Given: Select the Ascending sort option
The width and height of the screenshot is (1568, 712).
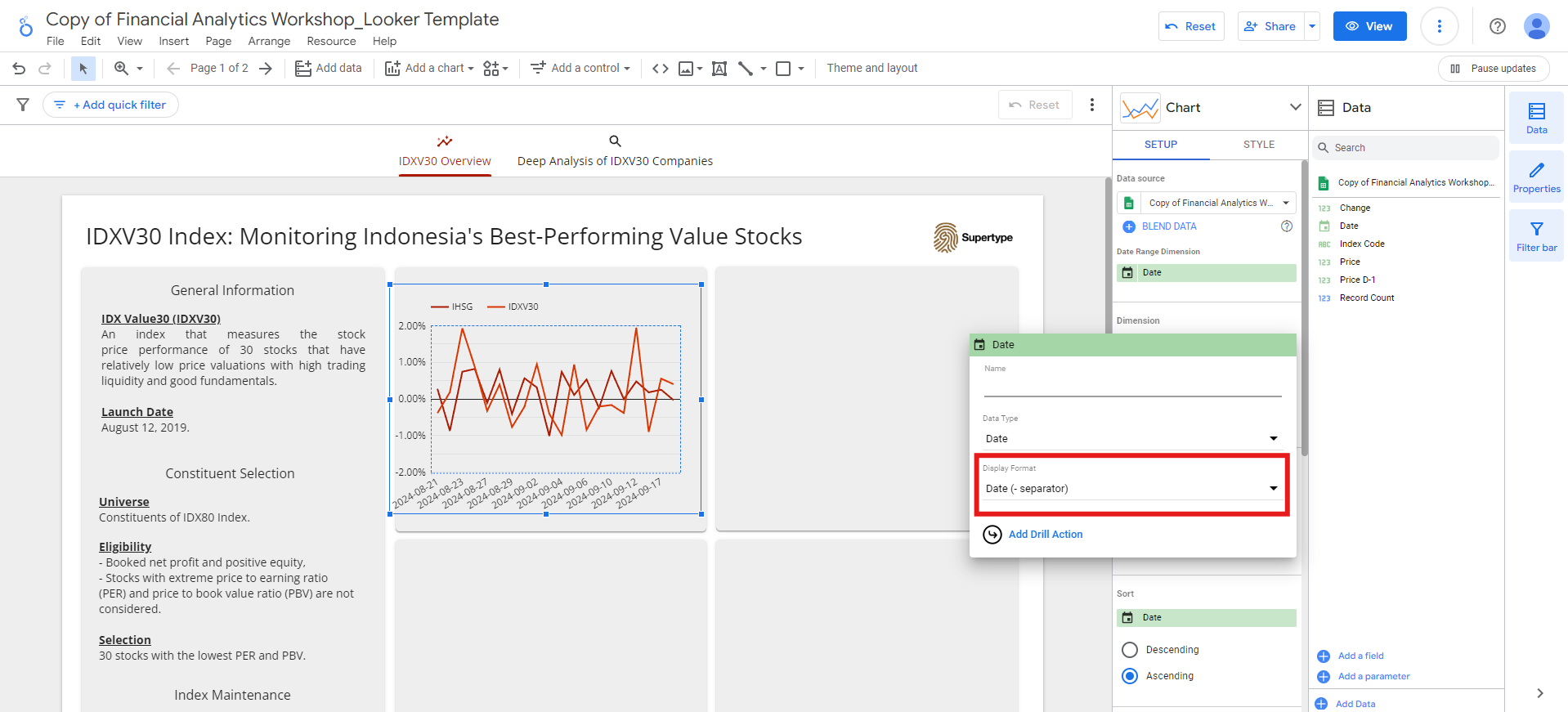Looking at the screenshot, I should tap(1130, 676).
